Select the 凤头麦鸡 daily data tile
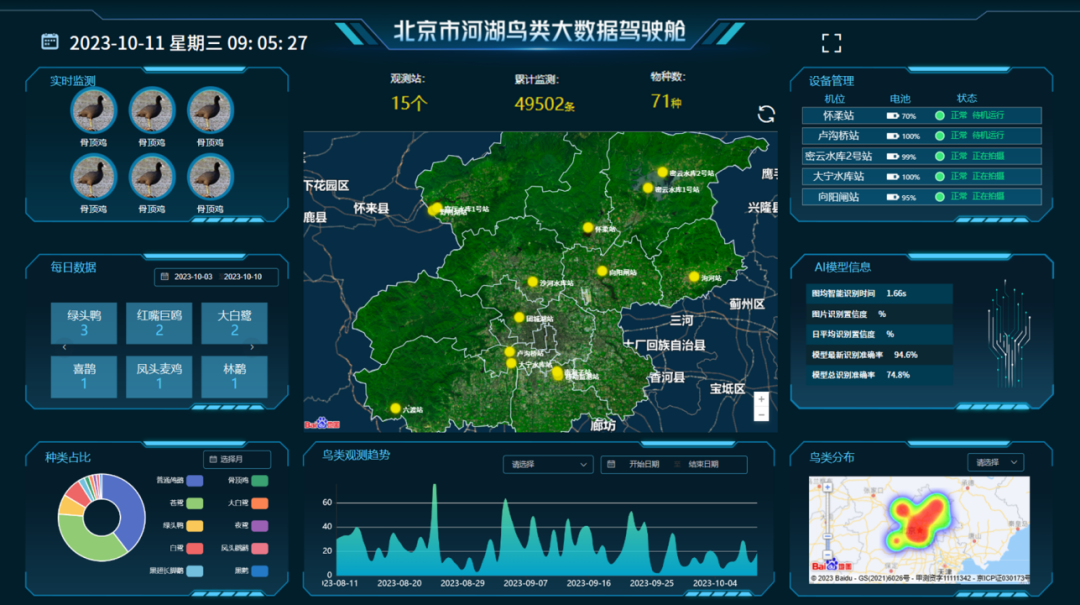This screenshot has width=1080, height=605. tap(159, 376)
